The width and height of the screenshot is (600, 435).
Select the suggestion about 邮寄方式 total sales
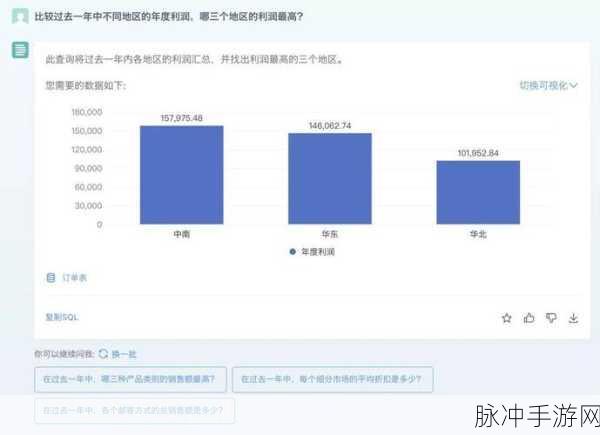[134, 411]
